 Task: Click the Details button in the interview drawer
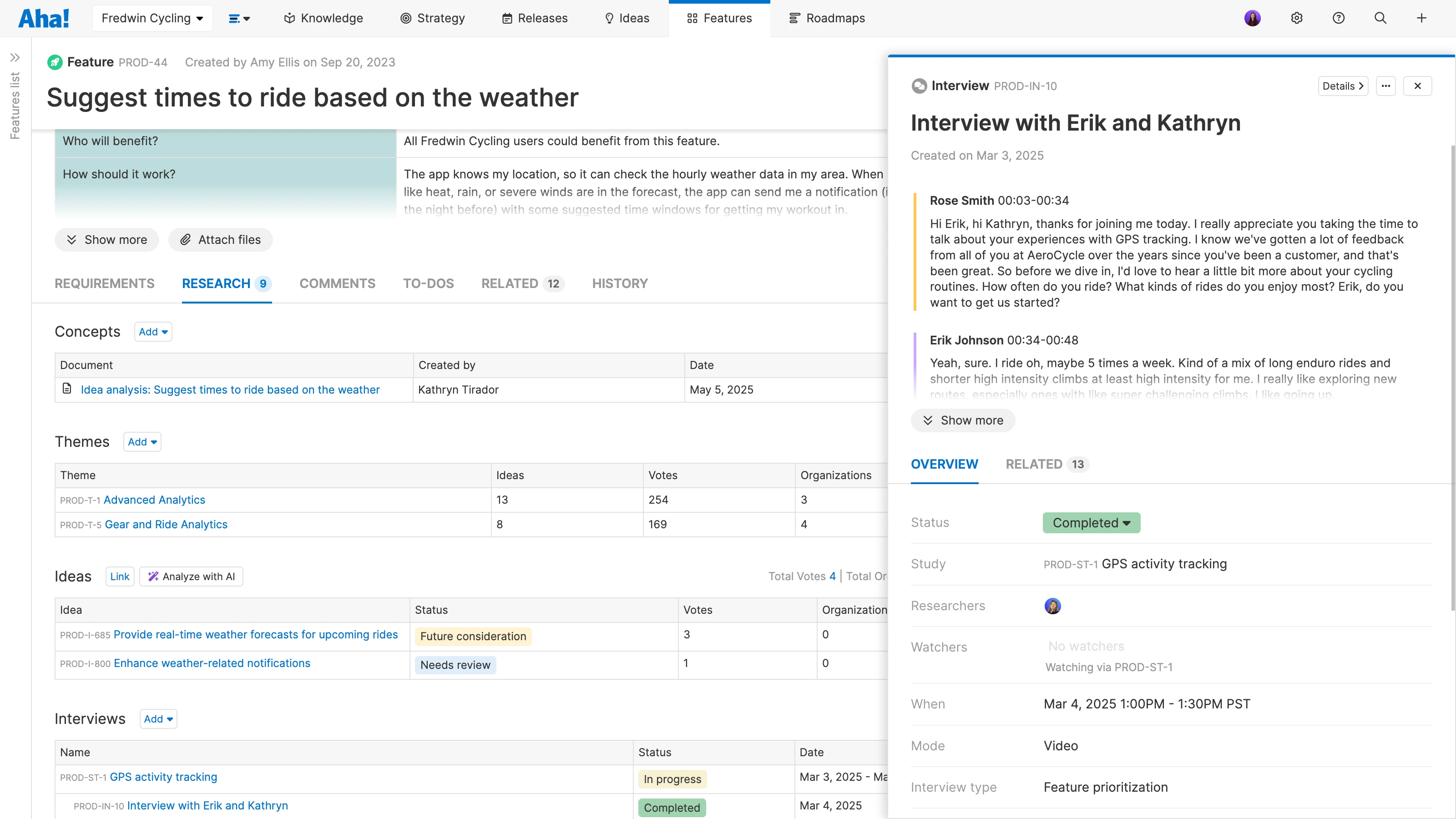pos(1343,86)
